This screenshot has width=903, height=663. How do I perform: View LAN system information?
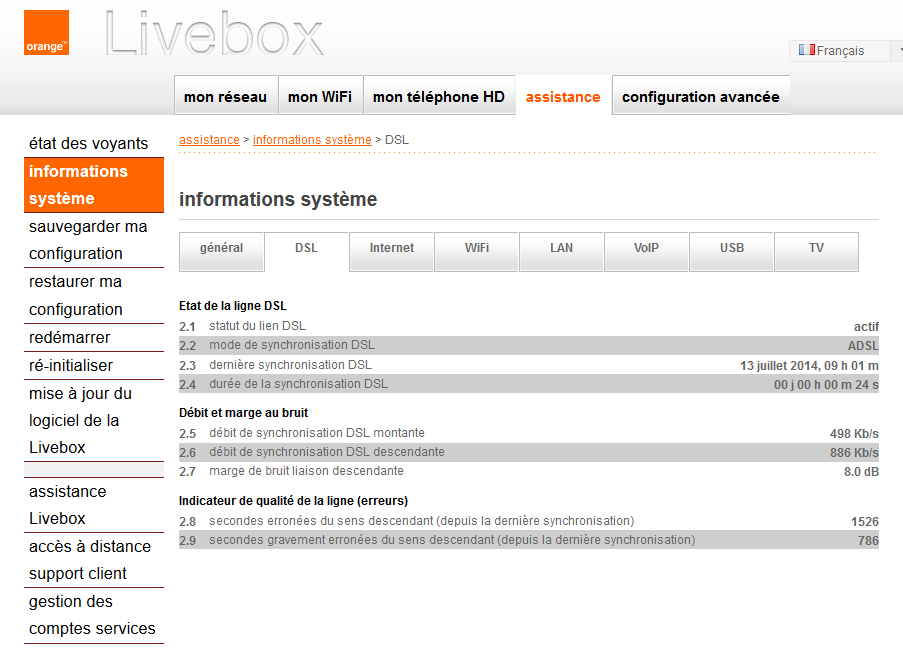coord(561,251)
